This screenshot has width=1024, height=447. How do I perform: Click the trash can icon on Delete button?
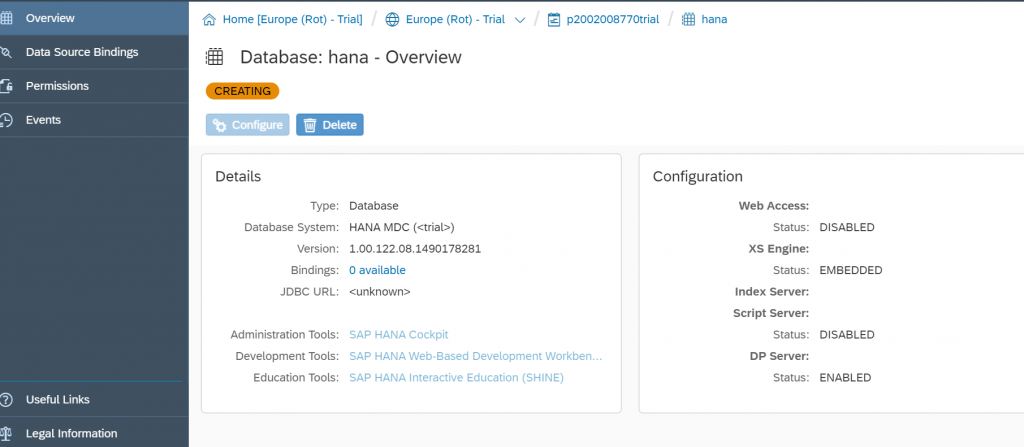310,125
